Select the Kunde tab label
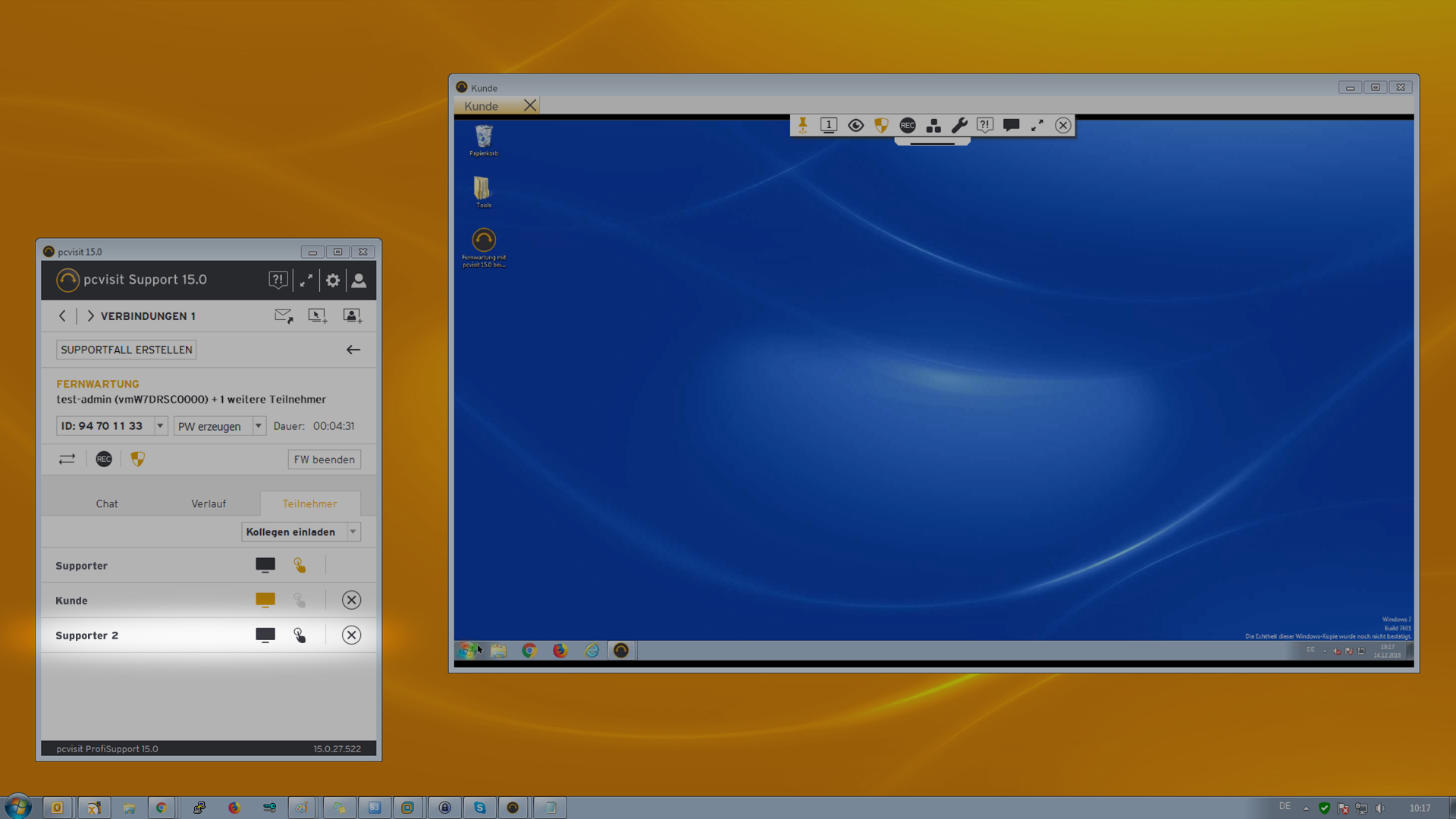This screenshot has height=819, width=1456. [x=481, y=106]
